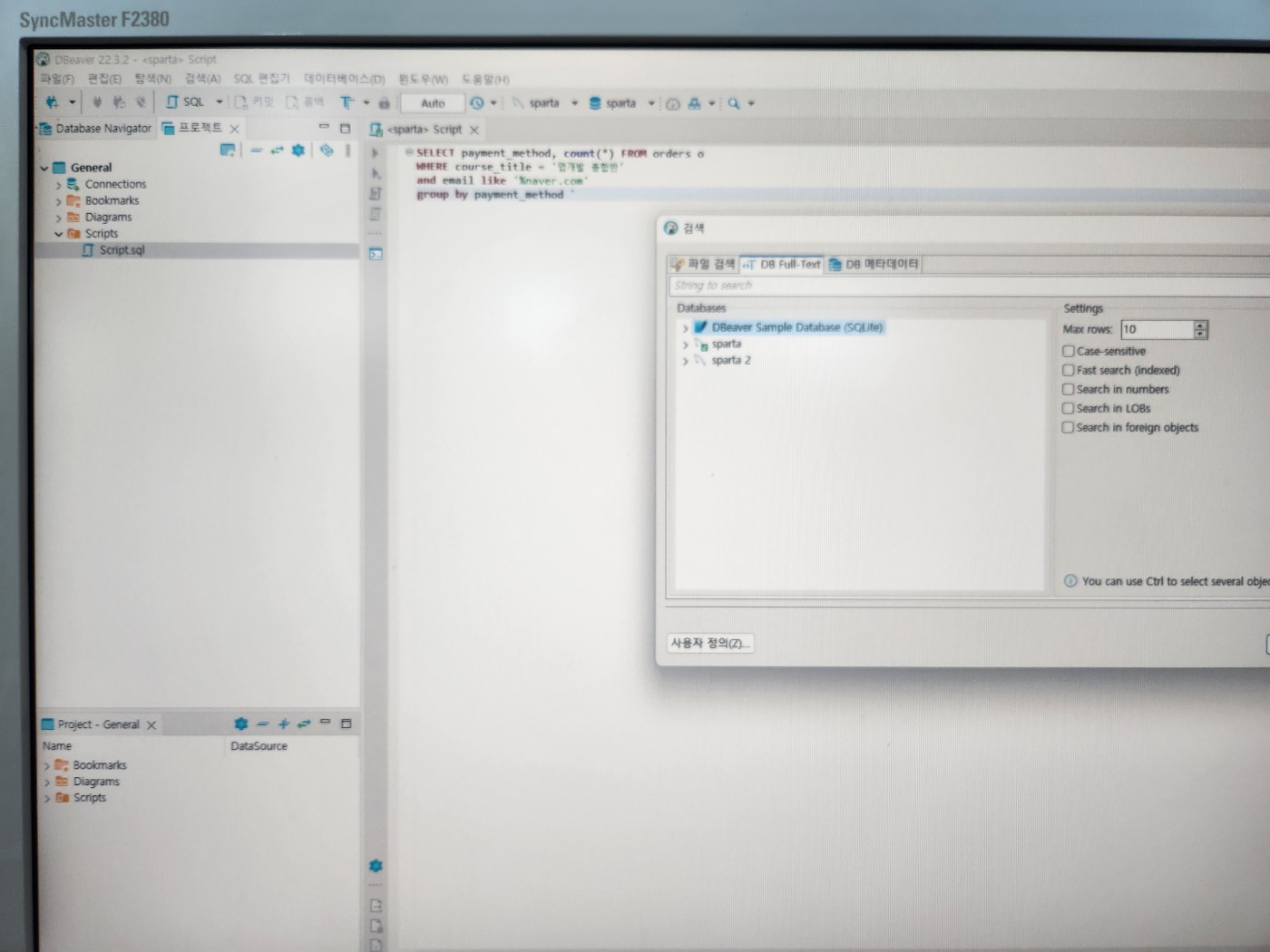The image size is (1270, 952).
Task: Switch to the Database Navigator tab
Action: (95, 128)
